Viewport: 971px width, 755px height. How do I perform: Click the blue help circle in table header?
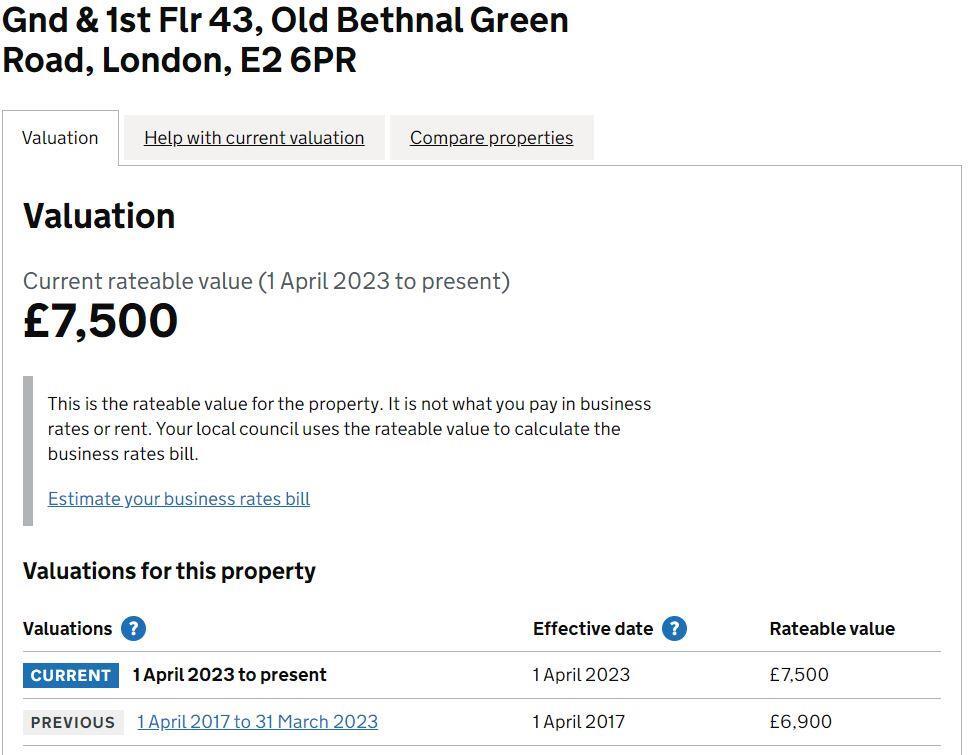click(x=132, y=629)
